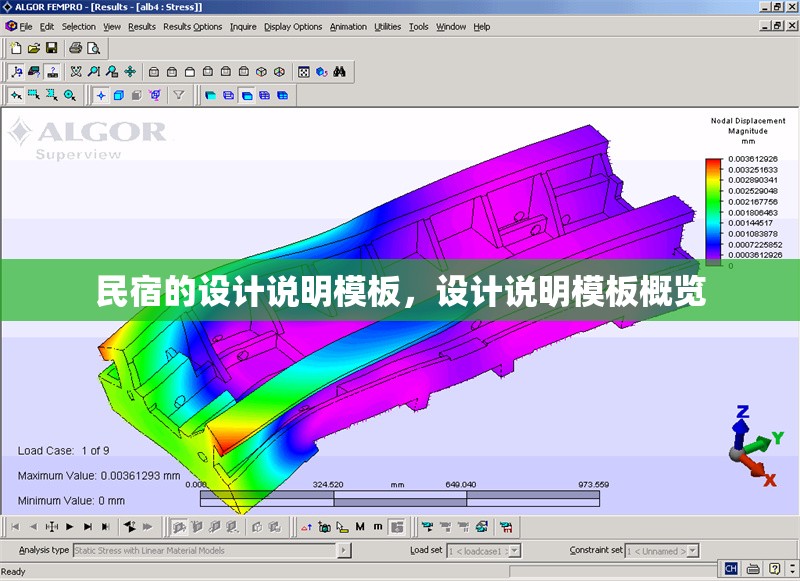Click the funnel filter icon
This screenshot has height=581, width=800.
(179, 95)
